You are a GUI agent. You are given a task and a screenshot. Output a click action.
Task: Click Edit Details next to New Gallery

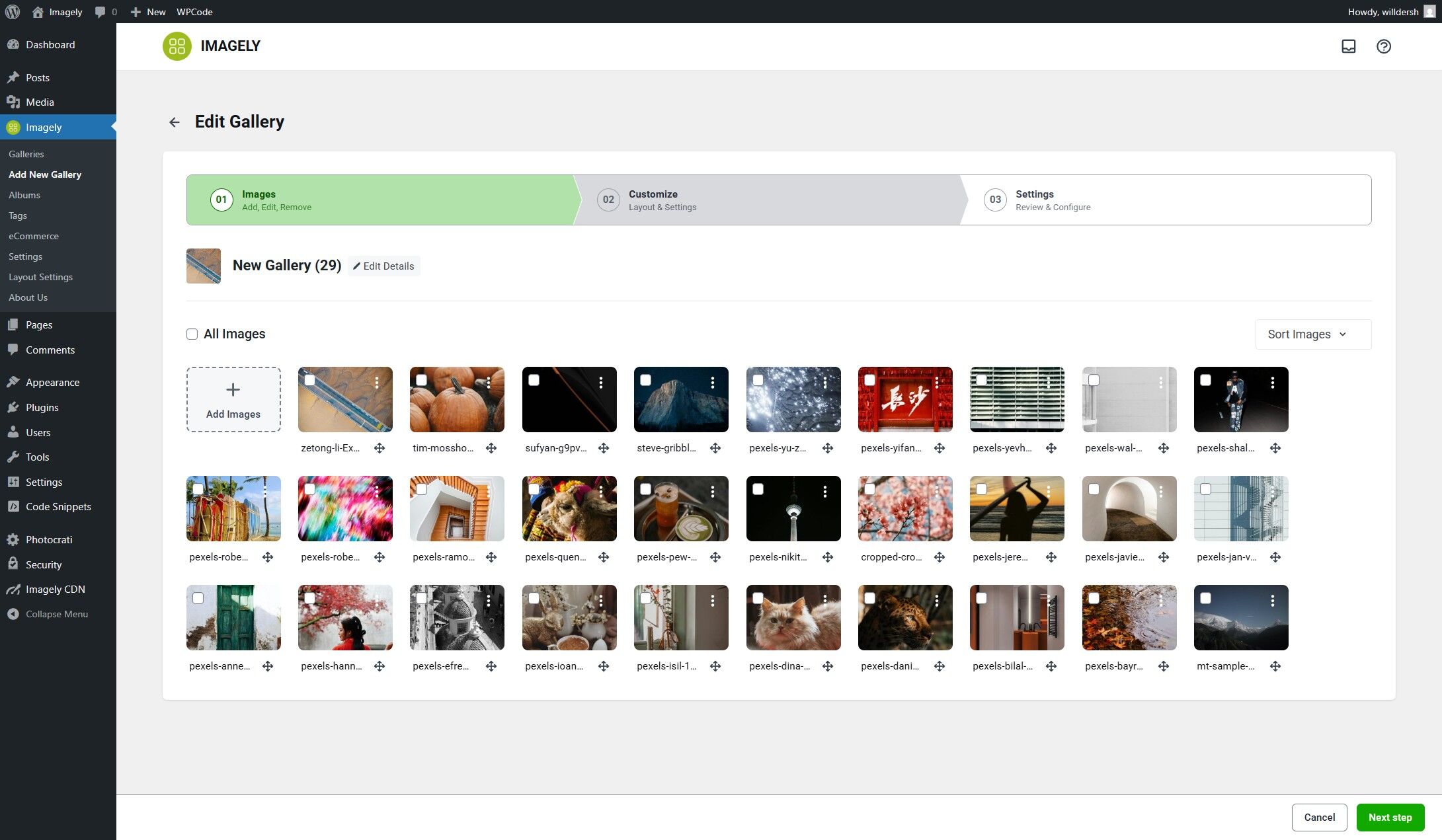click(383, 266)
